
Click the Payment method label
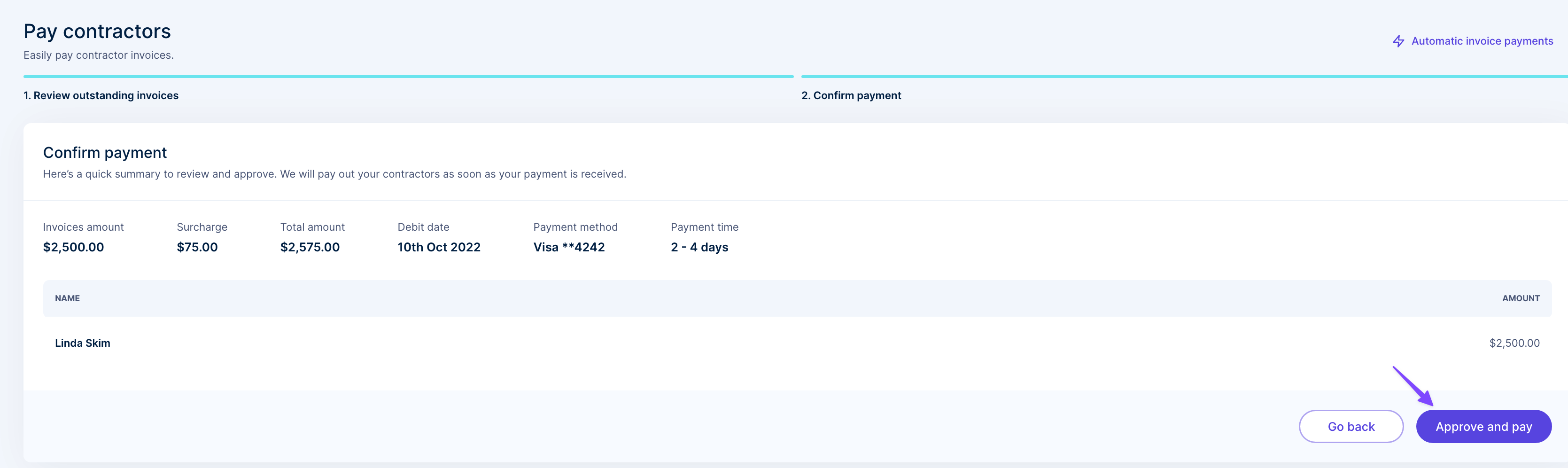575,227
